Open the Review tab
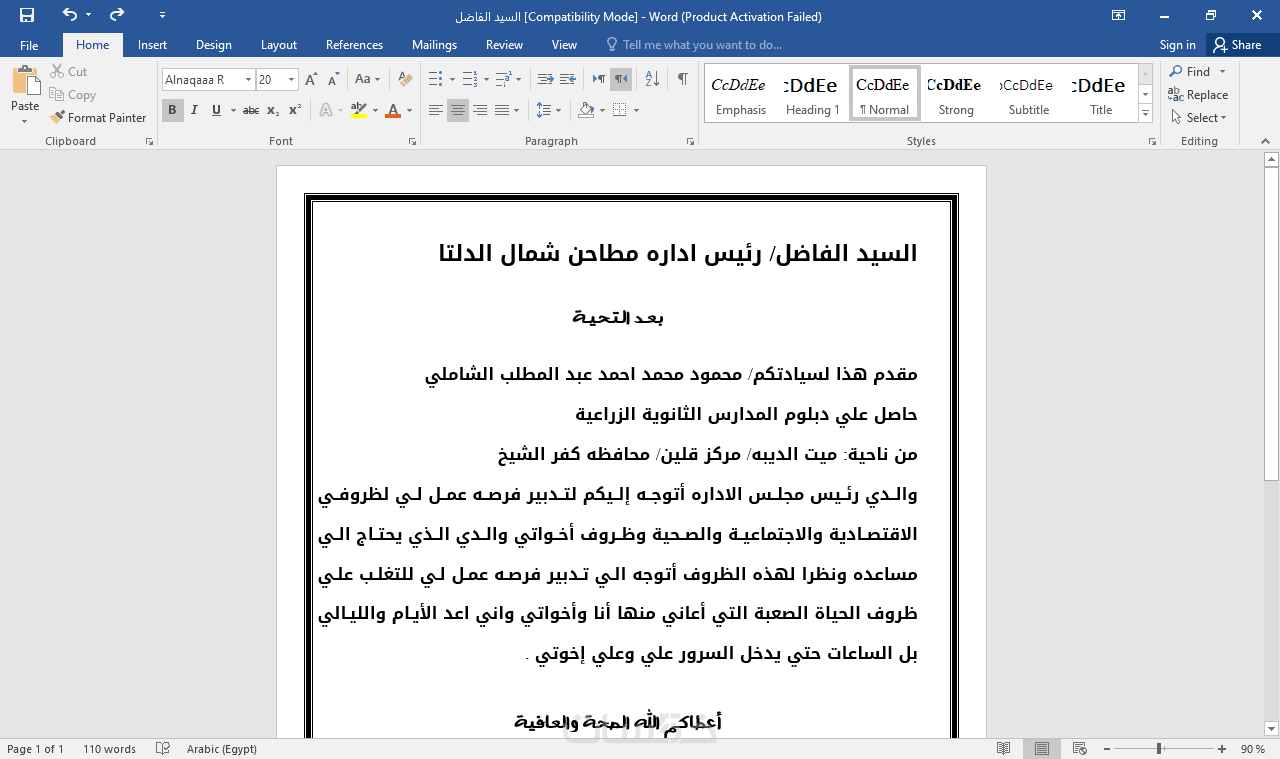The height and width of the screenshot is (759, 1280). [x=504, y=45]
